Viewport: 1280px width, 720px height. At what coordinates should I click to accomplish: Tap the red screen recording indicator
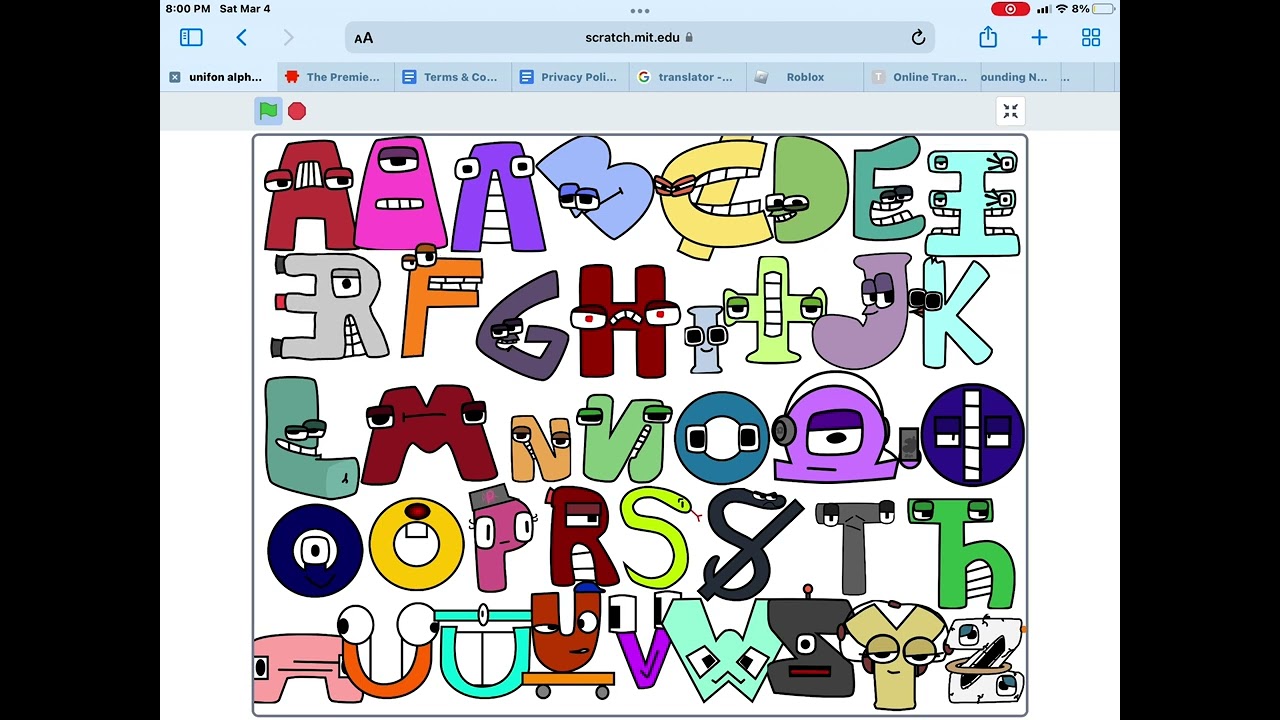(1010, 9)
